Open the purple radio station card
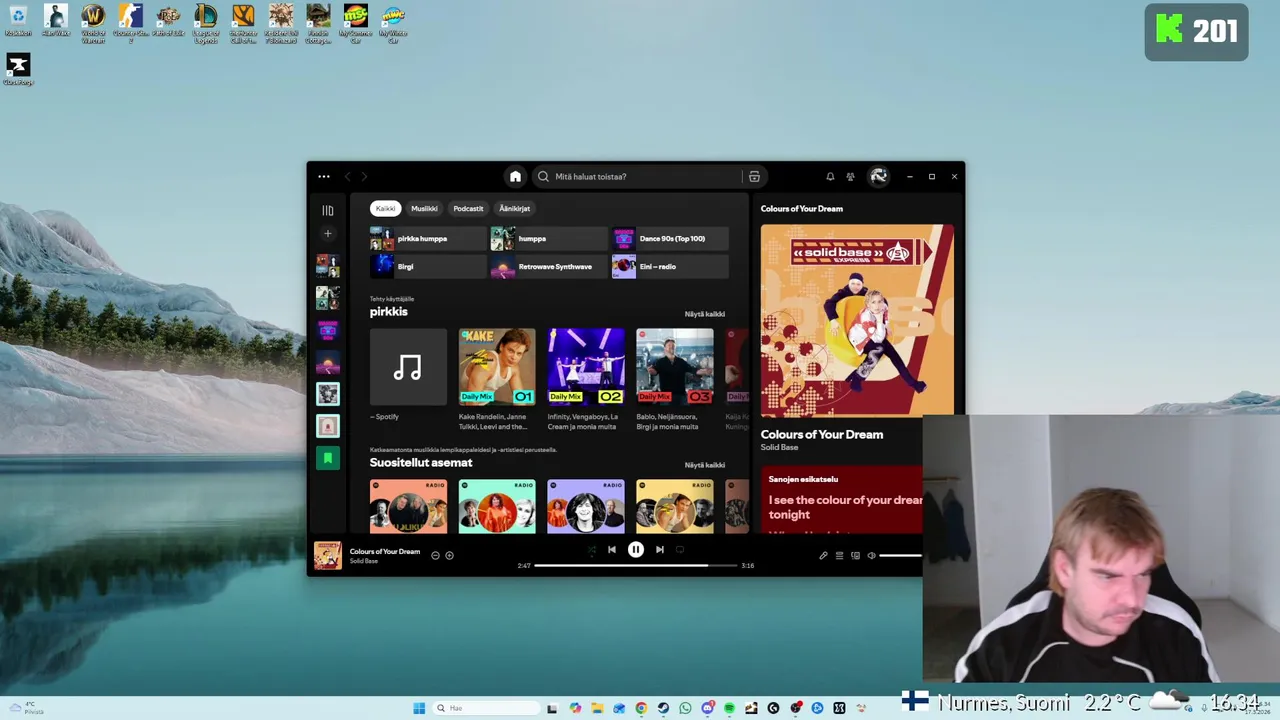Viewport: 1280px width, 720px height. click(x=586, y=506)
